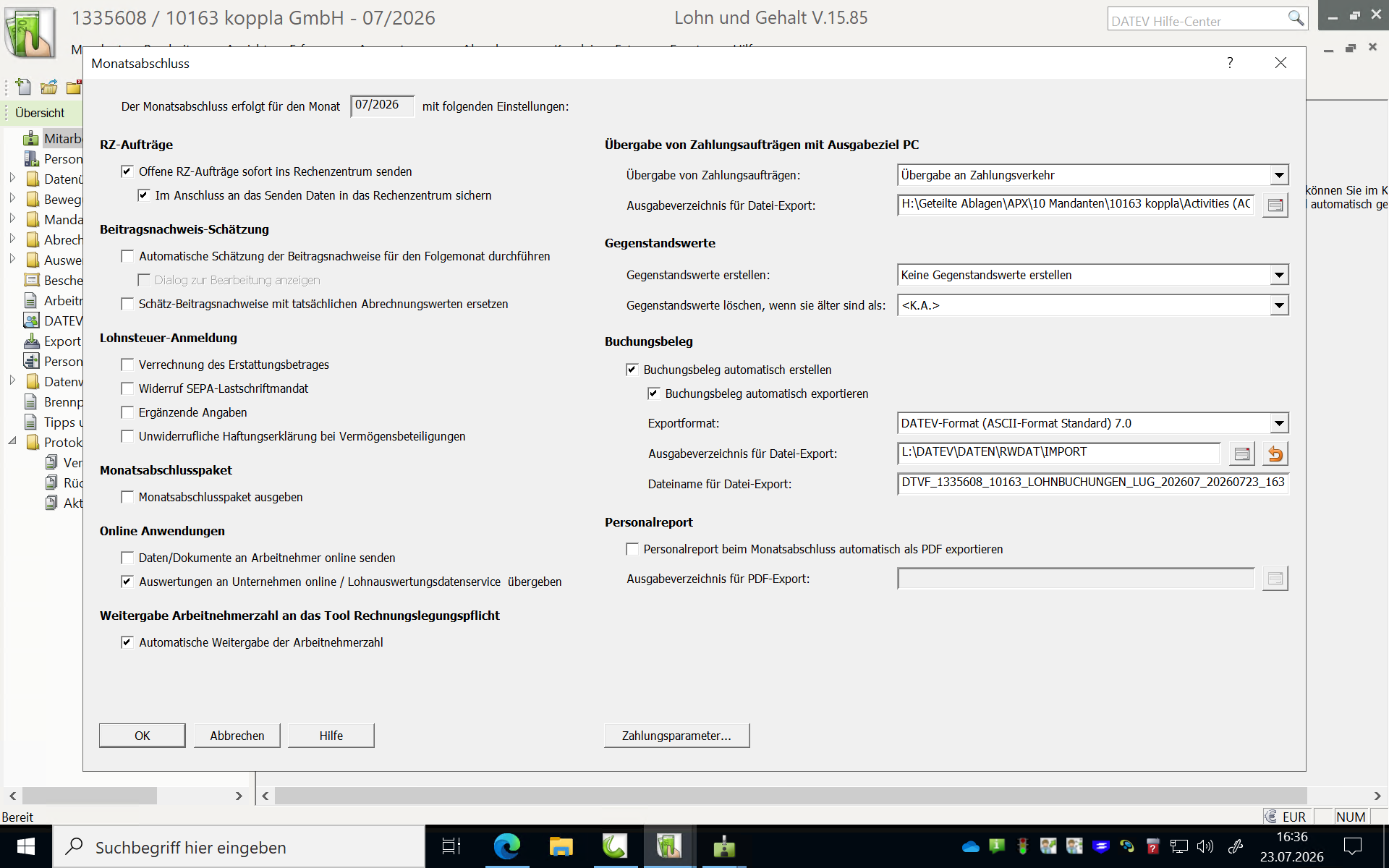Click the DATEV Hilfe-Center search magnifier icon
Viewport: 1389px width, 868px height.
pos(1296,19)
